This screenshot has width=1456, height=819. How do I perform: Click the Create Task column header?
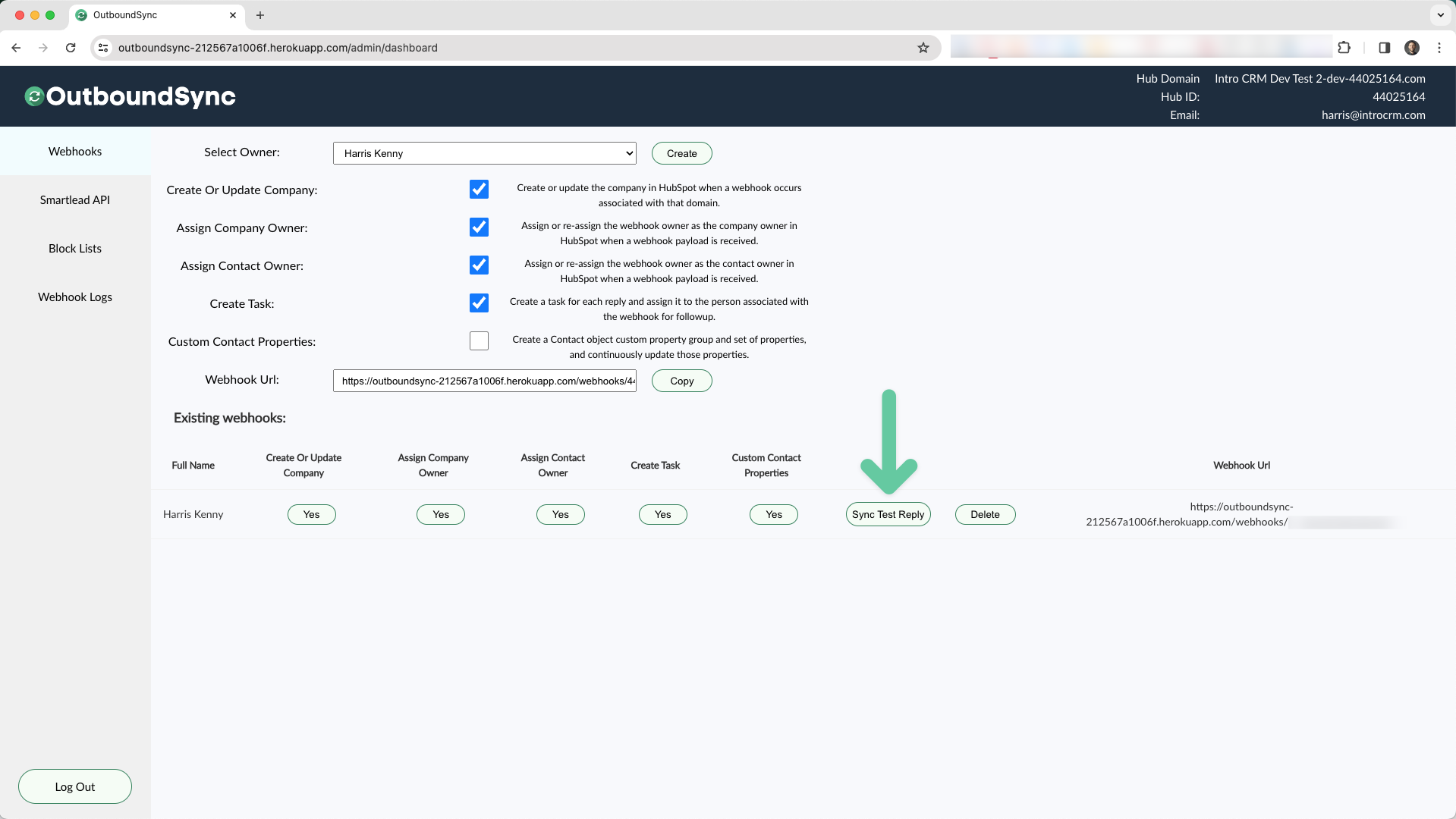[x=656, y=466]
